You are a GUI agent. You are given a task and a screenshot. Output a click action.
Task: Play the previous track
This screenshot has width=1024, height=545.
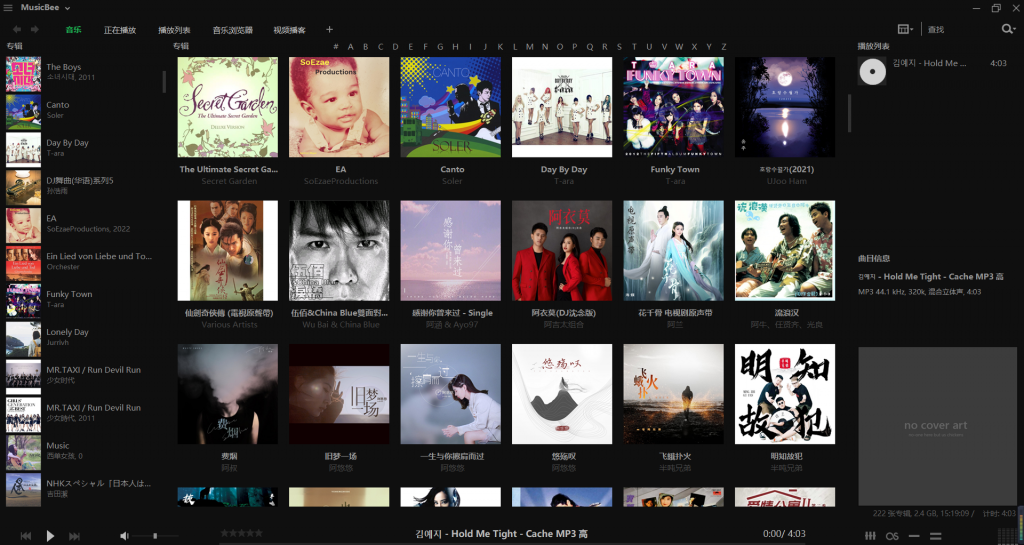tap(25, 536)
